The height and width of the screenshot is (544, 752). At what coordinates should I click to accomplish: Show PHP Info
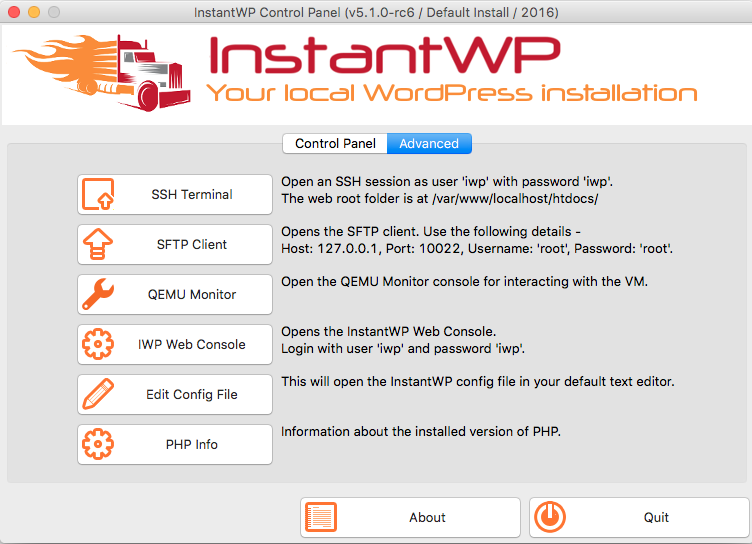(x=175, y=444)
